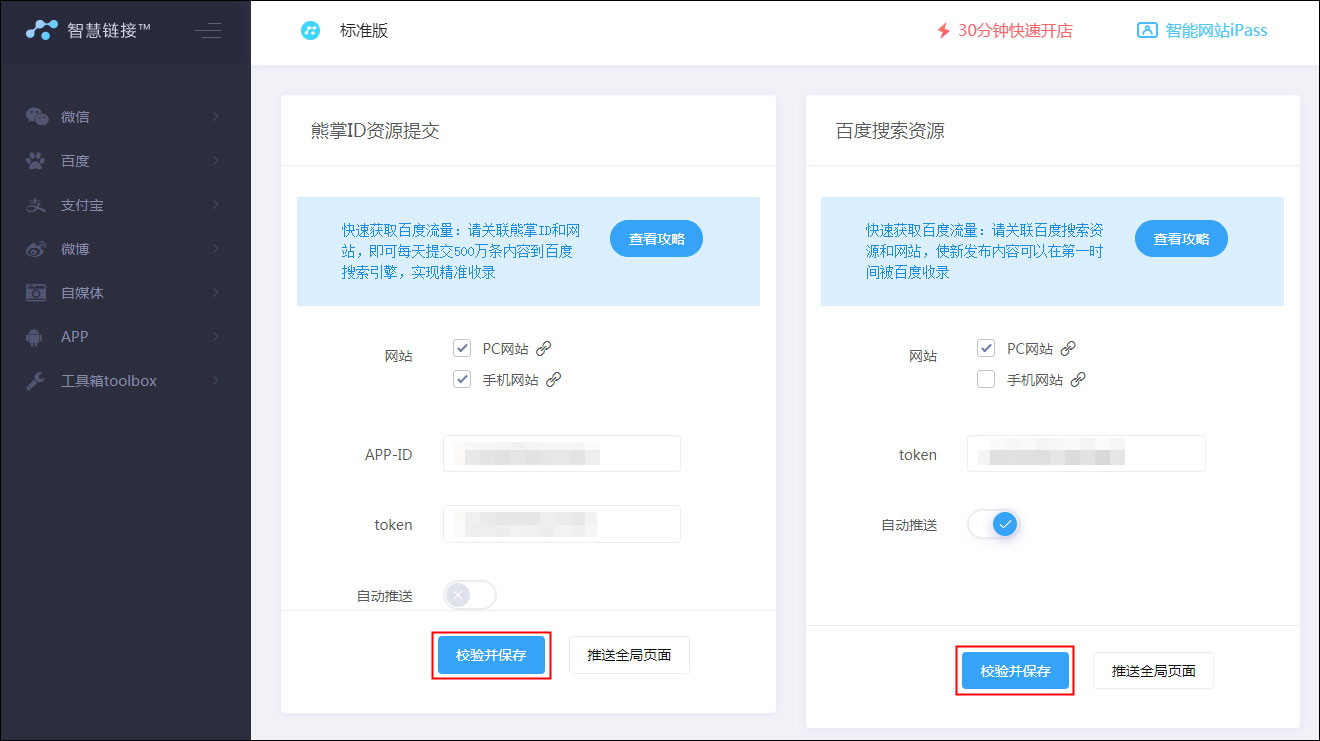Click the 自媒体 media icon in sidebar
The height and width of the screenshot is (741, 1320).
click(x=36, y=293)
